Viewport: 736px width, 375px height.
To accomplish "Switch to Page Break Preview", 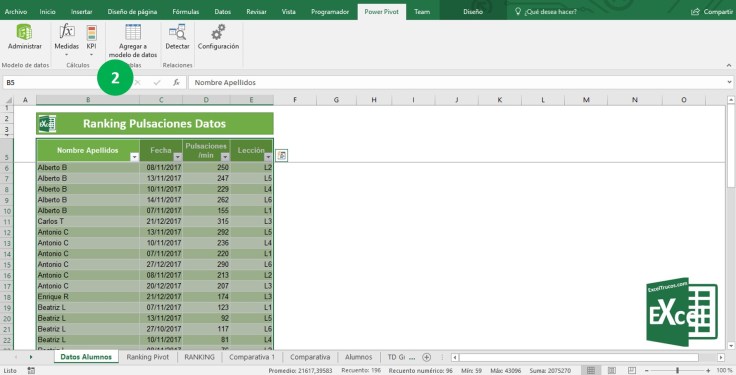I will 632,371.
